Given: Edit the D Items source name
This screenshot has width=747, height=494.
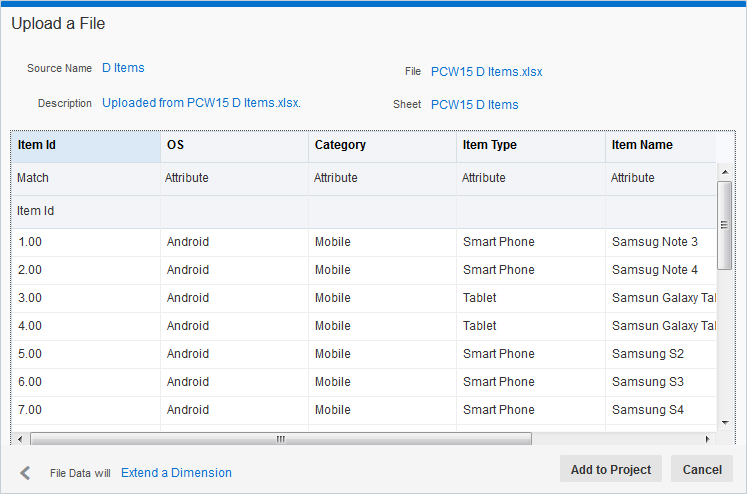Looking at the screenshot, I should pos(123,68).
